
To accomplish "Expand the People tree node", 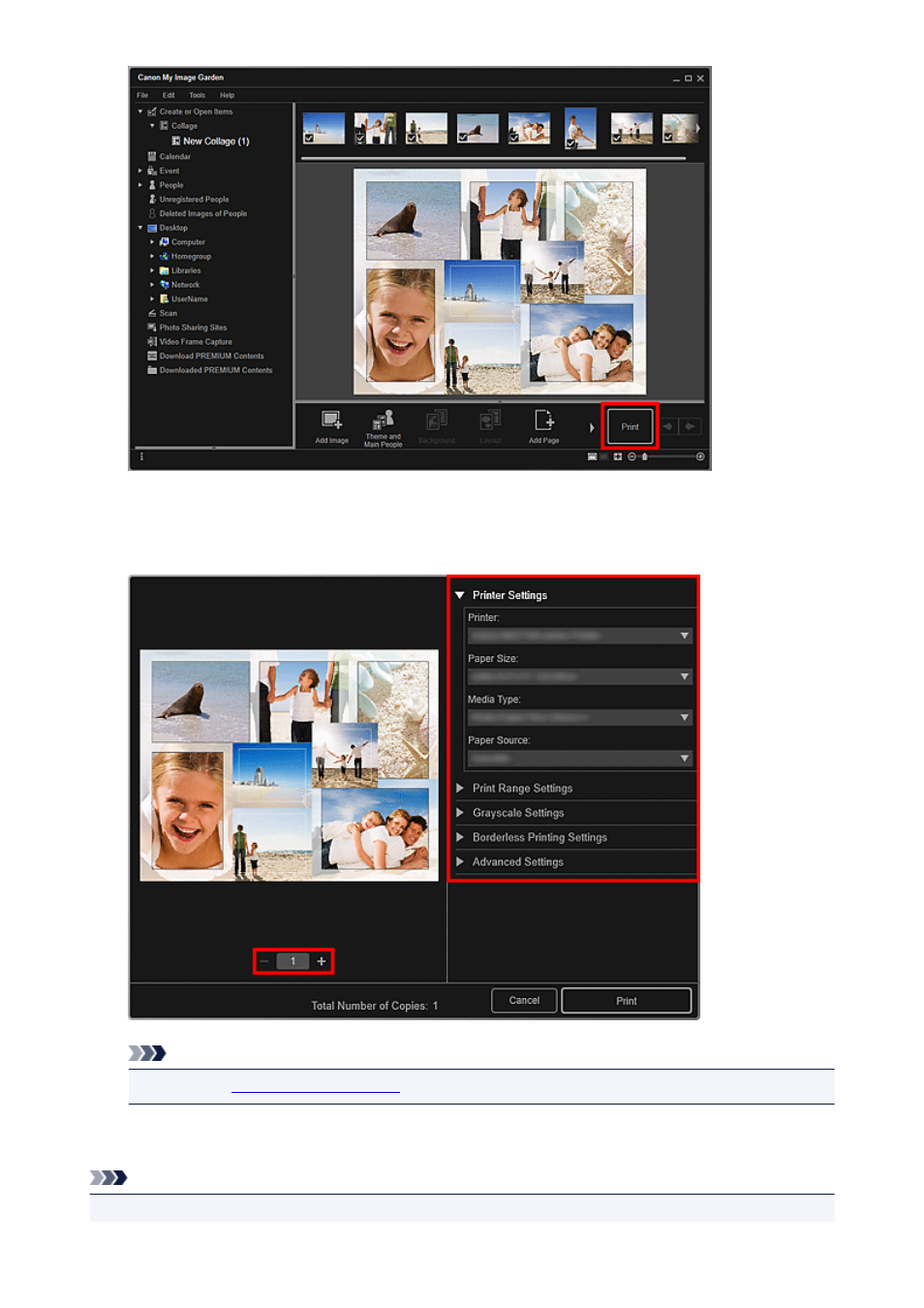I will pos(140,184).
